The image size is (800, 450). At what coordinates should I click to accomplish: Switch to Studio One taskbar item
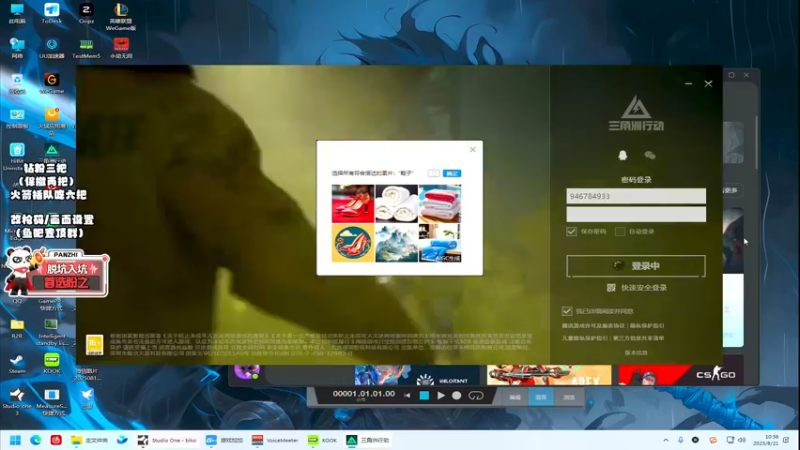point(167,440)
